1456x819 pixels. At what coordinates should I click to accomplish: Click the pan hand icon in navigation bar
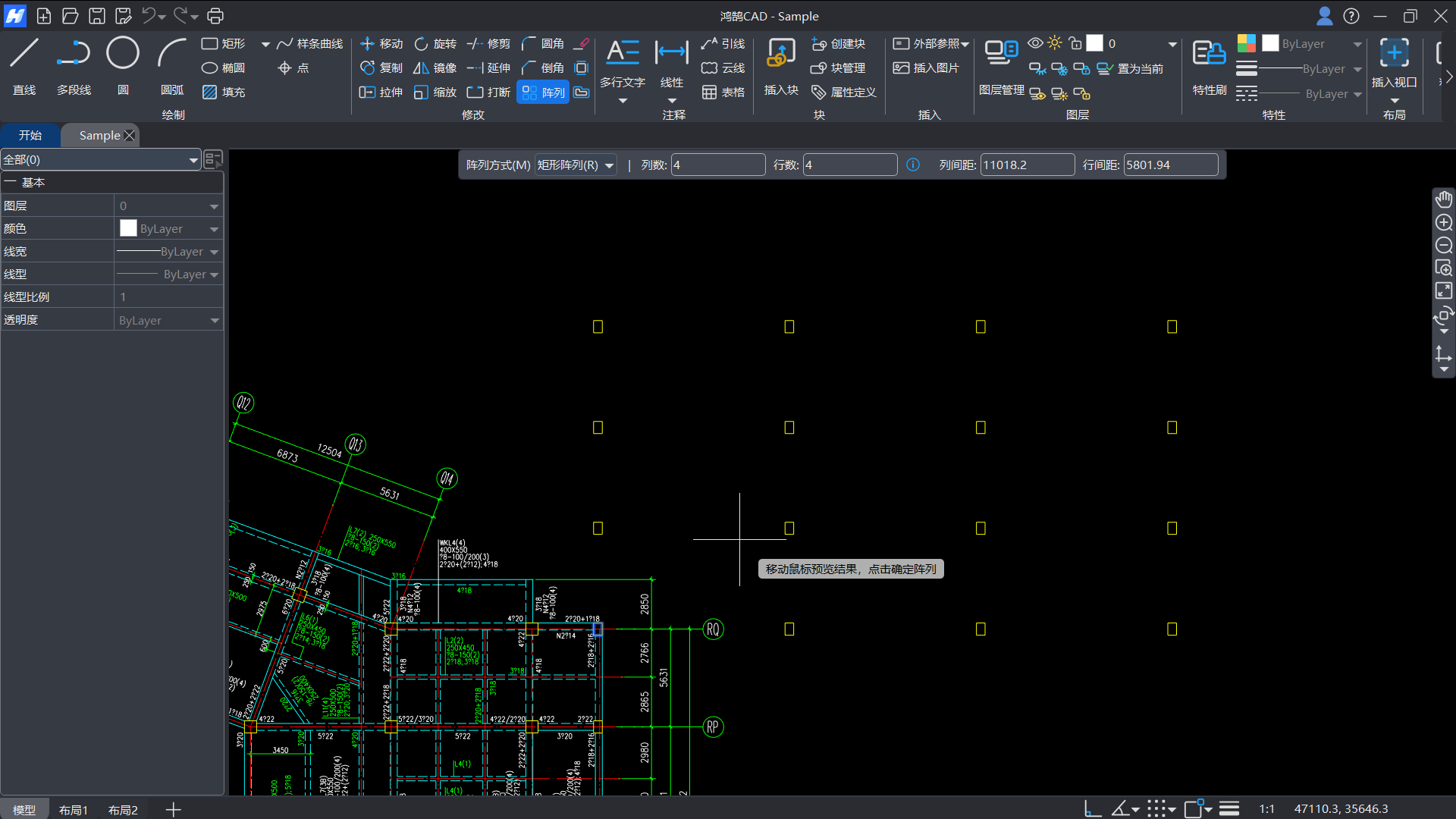click(x=1443, y=199)
